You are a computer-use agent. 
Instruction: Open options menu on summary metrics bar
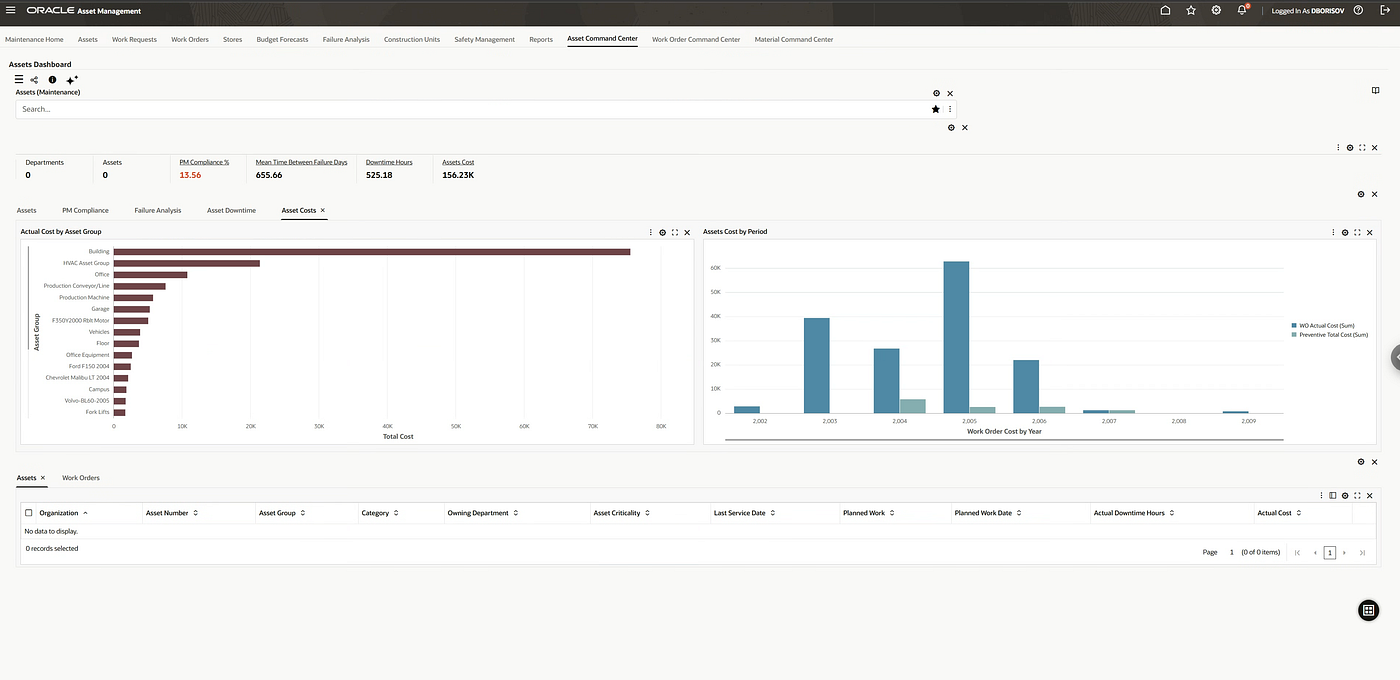[x=1338, y=147]
